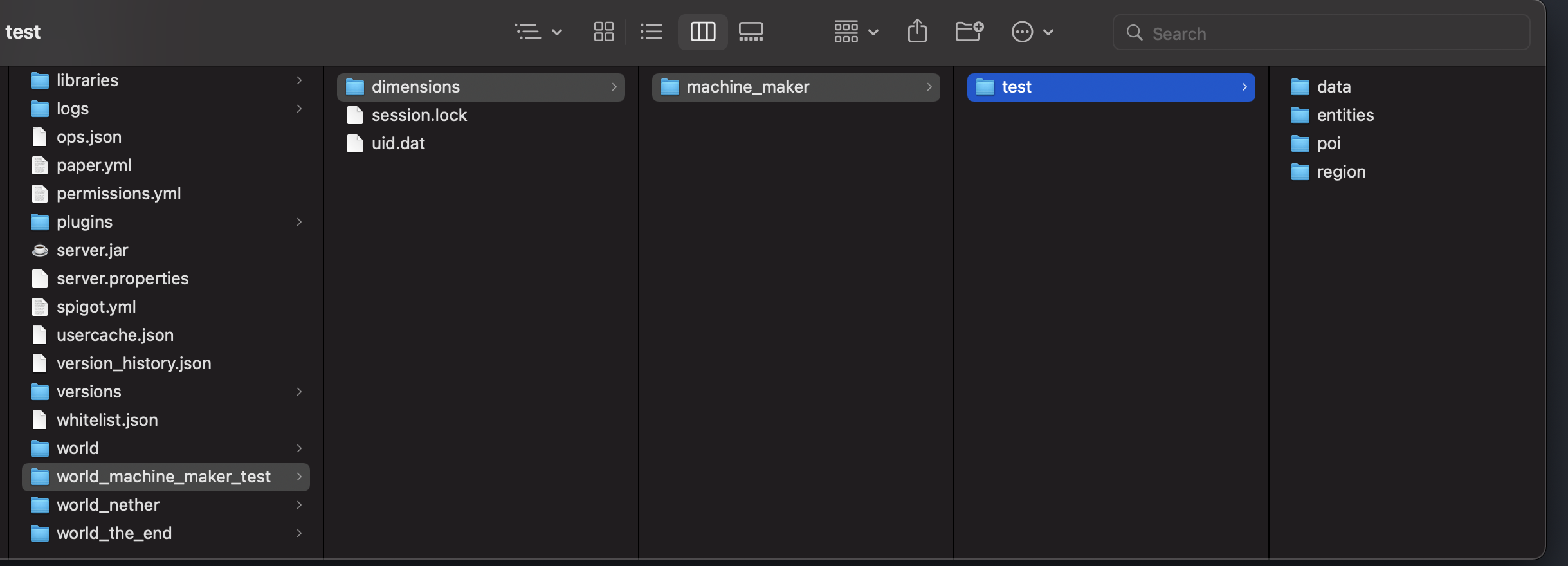1568x566 pixels.
Task: Expand the world folder chevron
Action: [299, 448]
